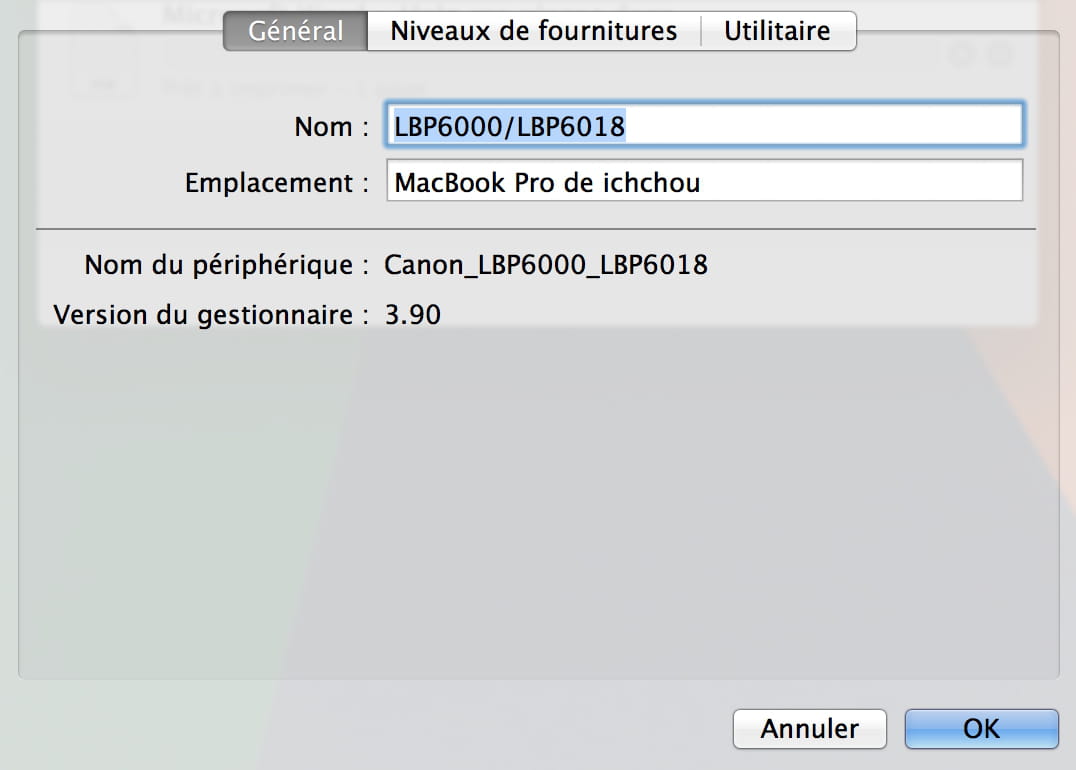The width and height of the screenshot is (1076, 770).
Task: Click the "Nom du périphérique" label
Action: 219,265
